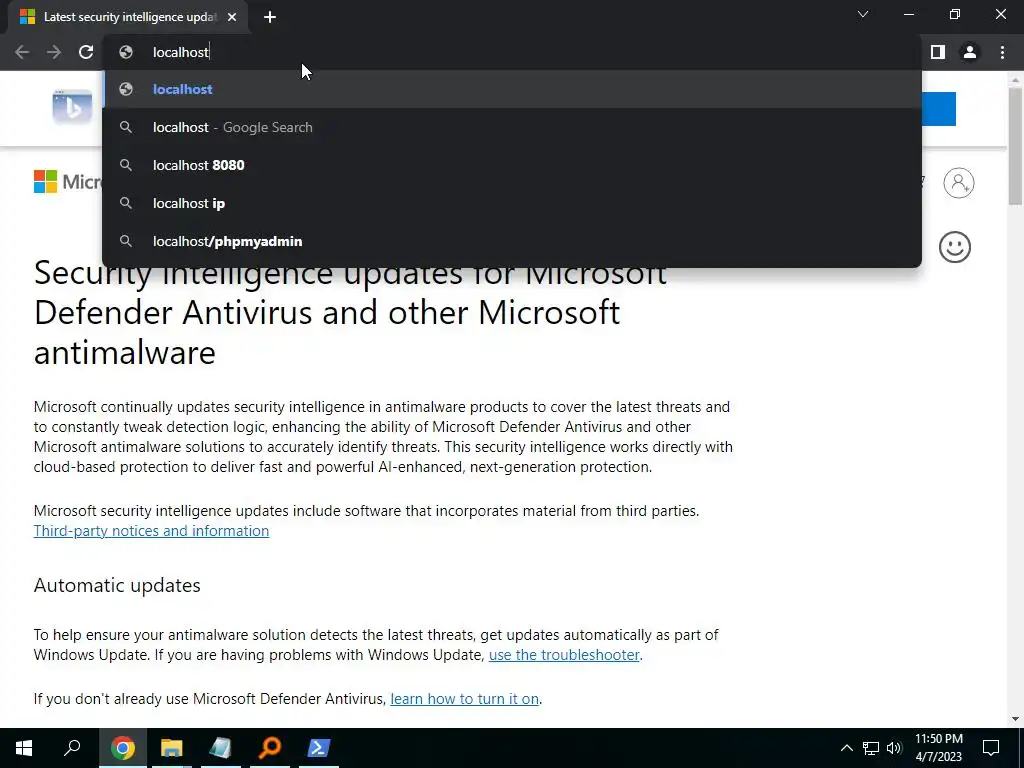Reload the page with the refresh icon
The image size is (1024, 768).
(86, 52)
